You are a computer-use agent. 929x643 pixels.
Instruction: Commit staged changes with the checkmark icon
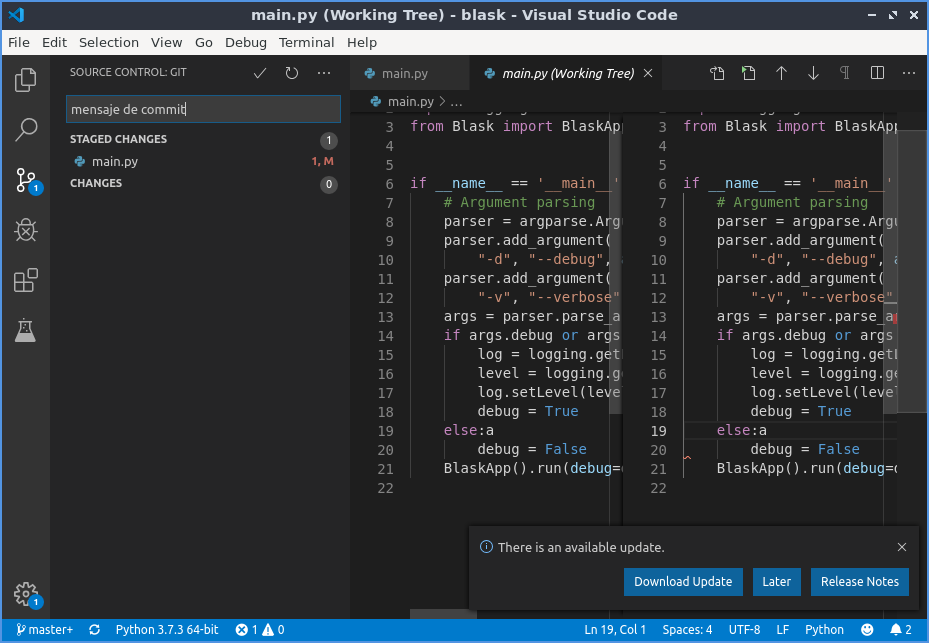click(x=260, y=73)
